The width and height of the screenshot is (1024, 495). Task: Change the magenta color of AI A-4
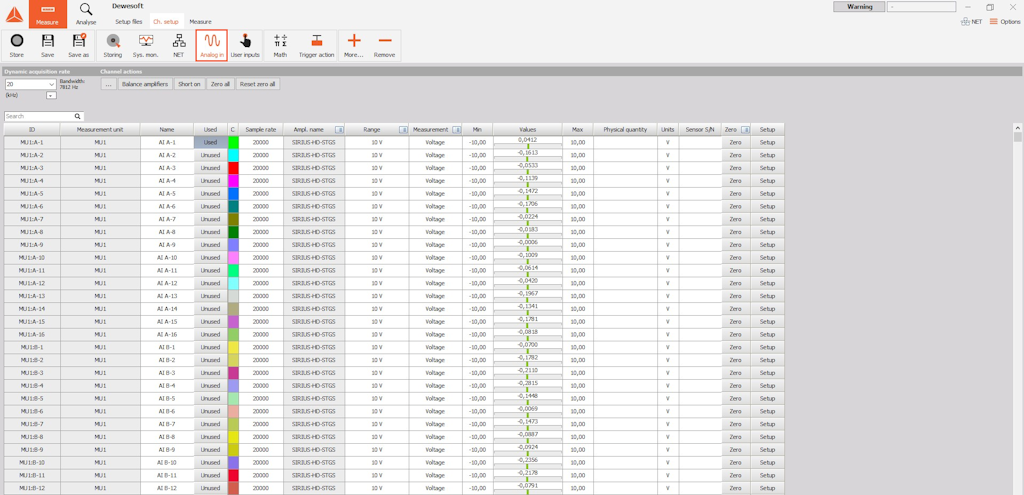(x=233, y=180)
